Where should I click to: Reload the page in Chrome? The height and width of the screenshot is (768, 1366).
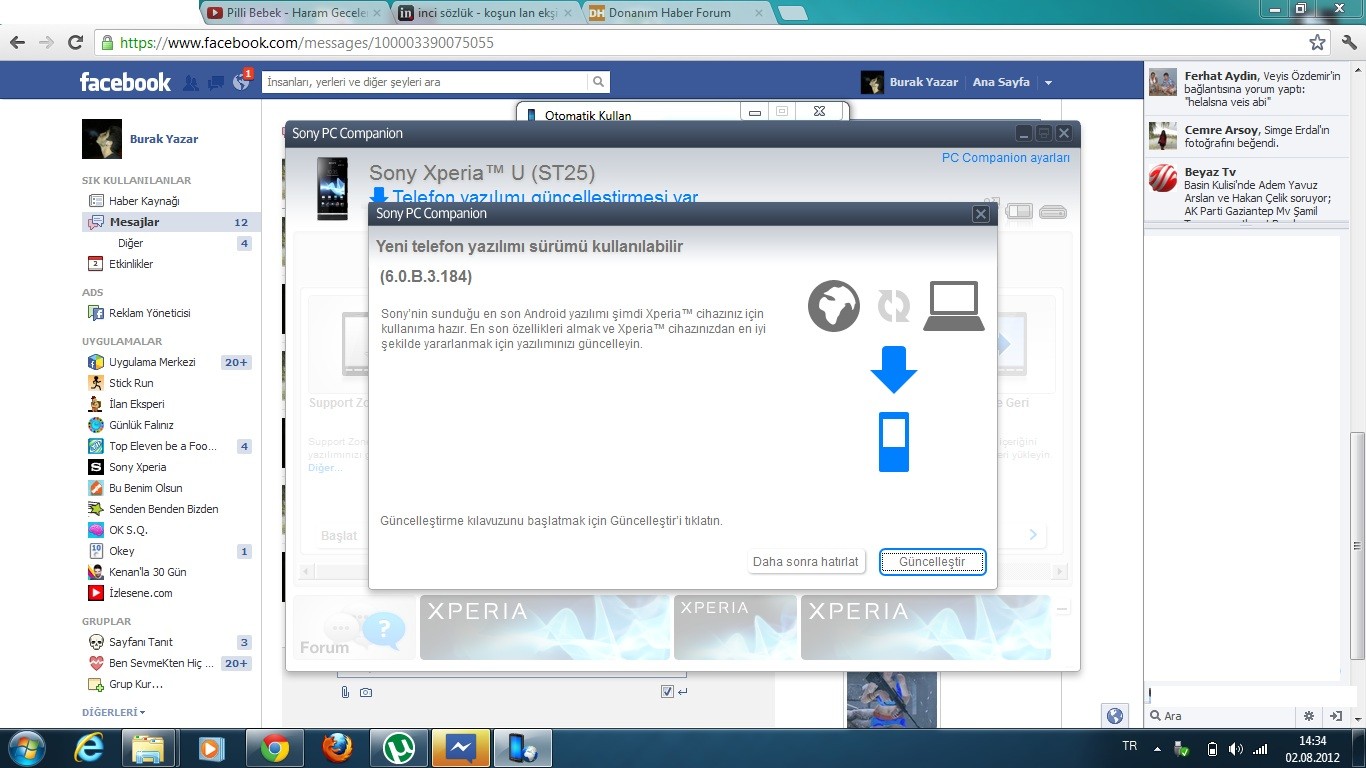click(x=75, y=42)
